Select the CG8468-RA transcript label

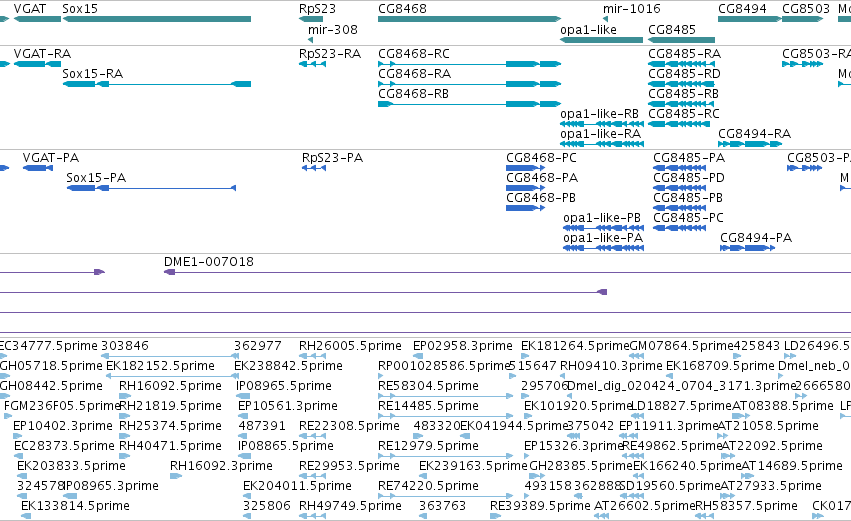(x=415, y=73)
